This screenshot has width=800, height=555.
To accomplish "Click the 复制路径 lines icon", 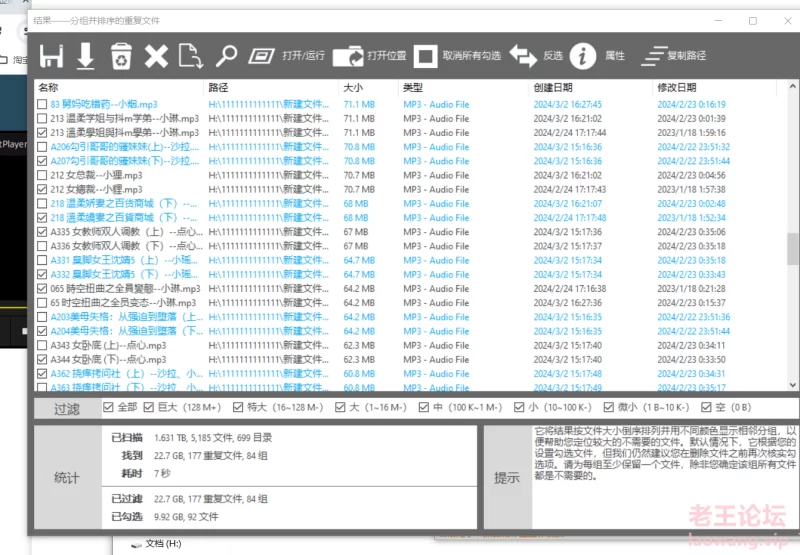I will [655, 56].
